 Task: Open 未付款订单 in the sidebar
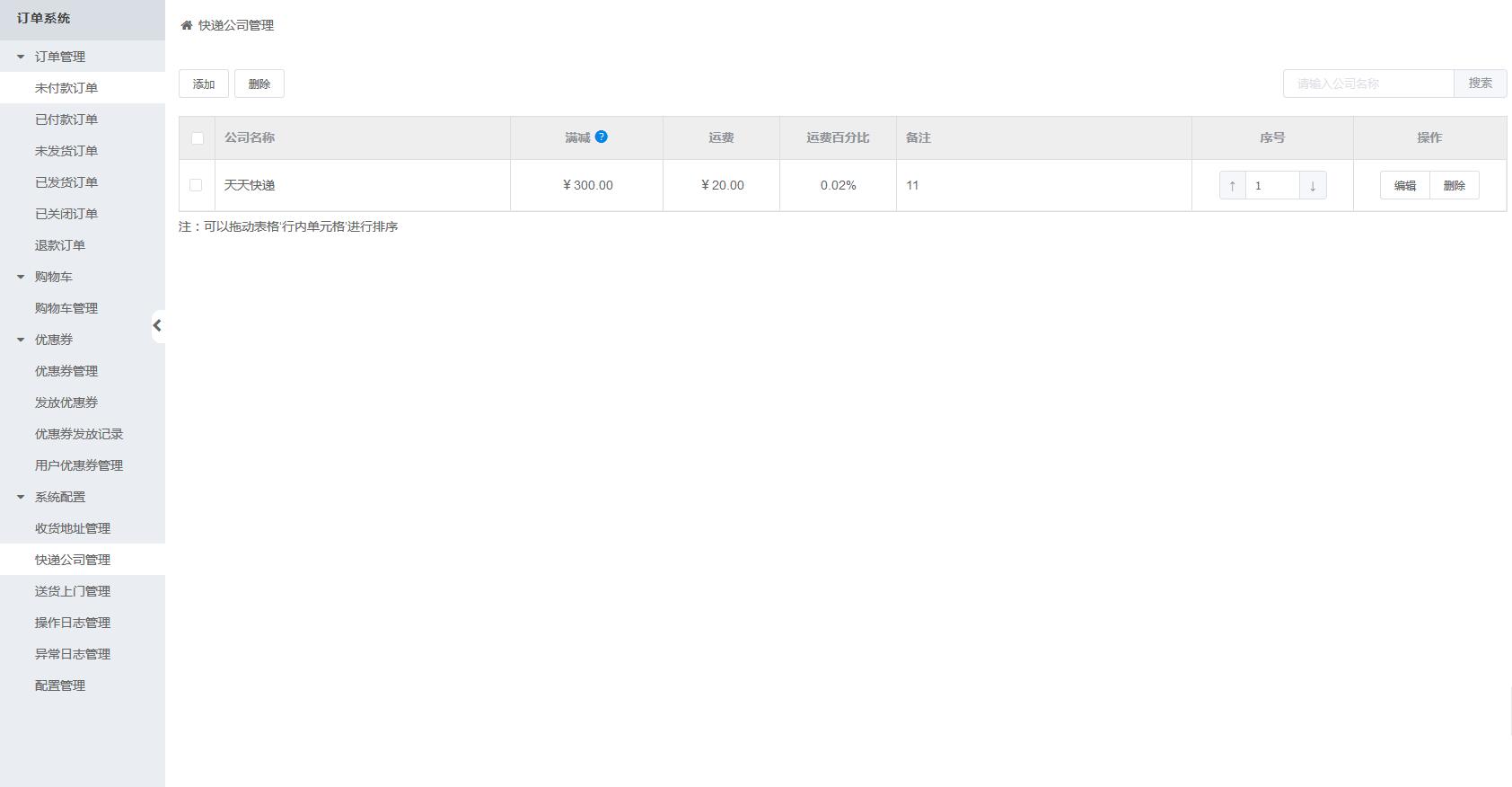pos(83,88)
